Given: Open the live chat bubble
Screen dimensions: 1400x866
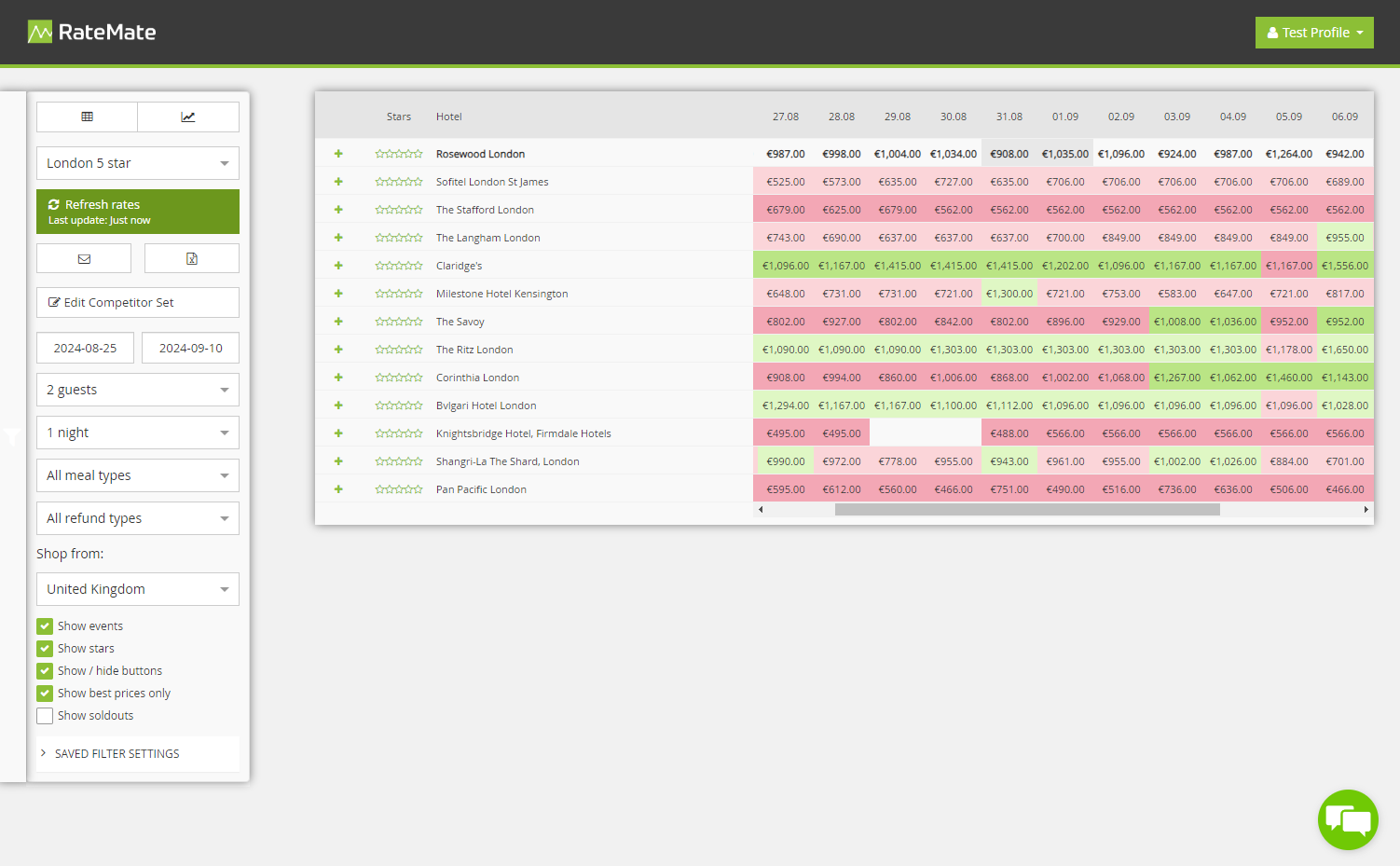Looking at the screenshot, I should [1348, 820].
